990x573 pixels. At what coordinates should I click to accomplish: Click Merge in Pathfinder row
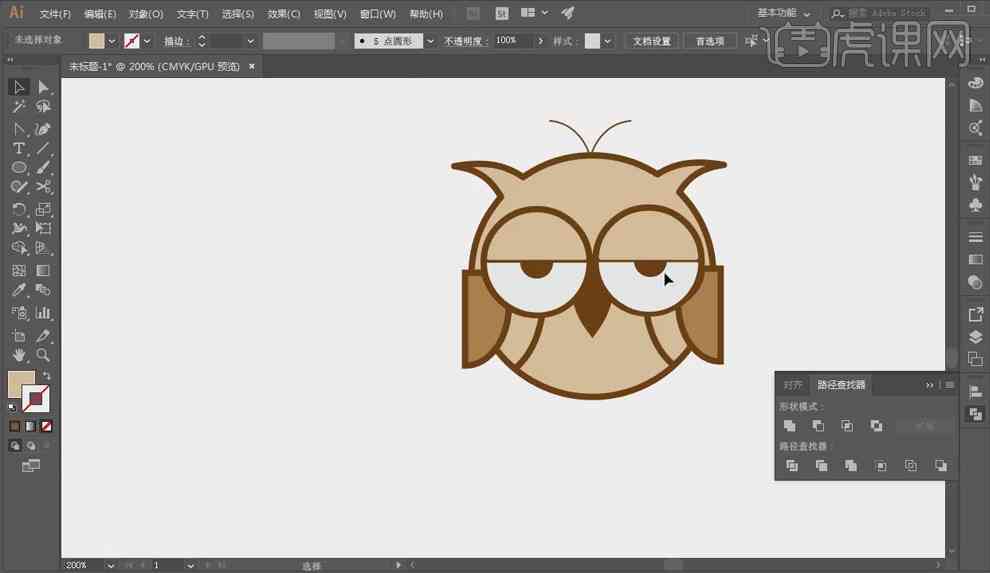pyautogui.click(x=851, y=466)
